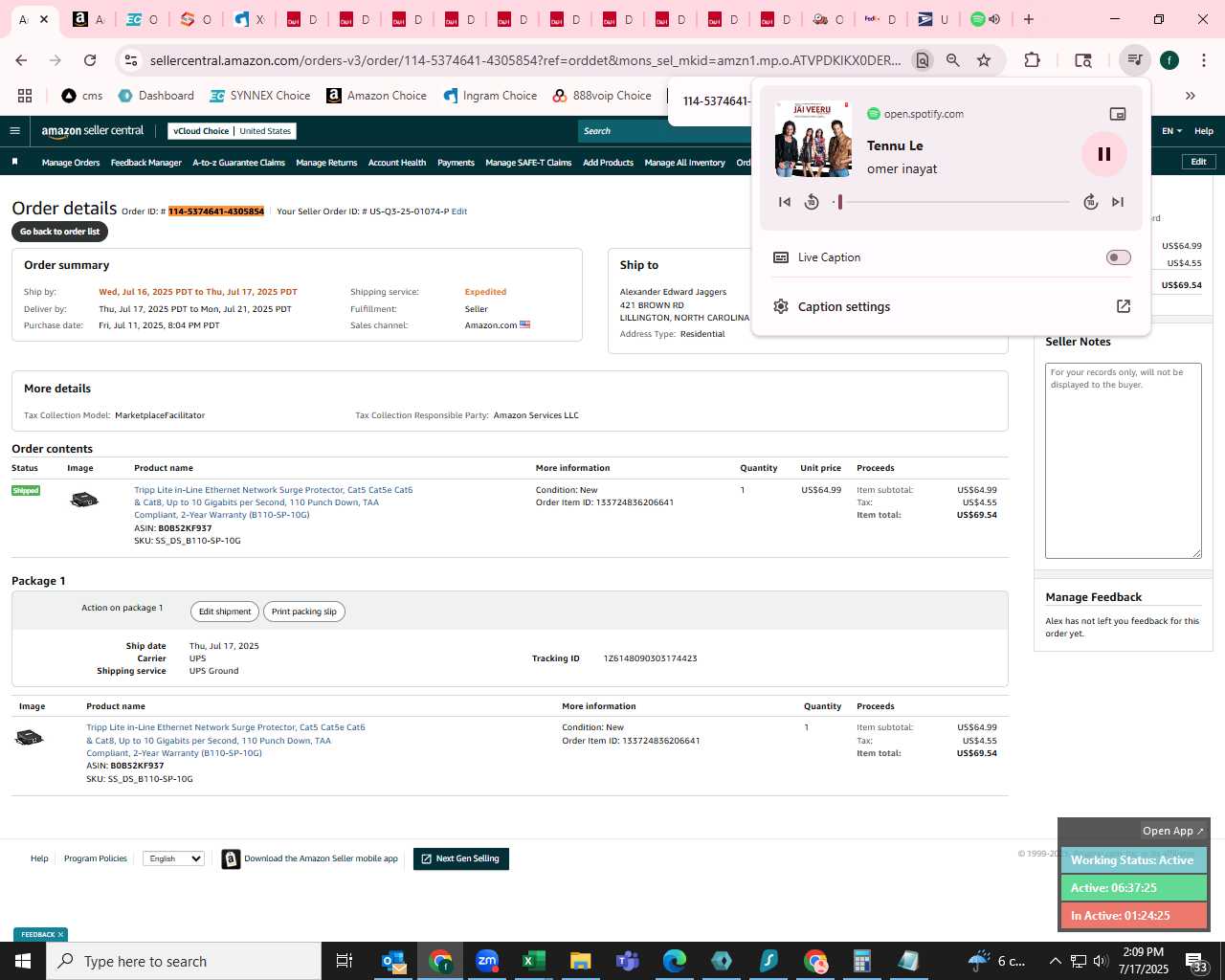Click Next Gen Selling button
This screenshot has width=1225, height=980.
461,859
